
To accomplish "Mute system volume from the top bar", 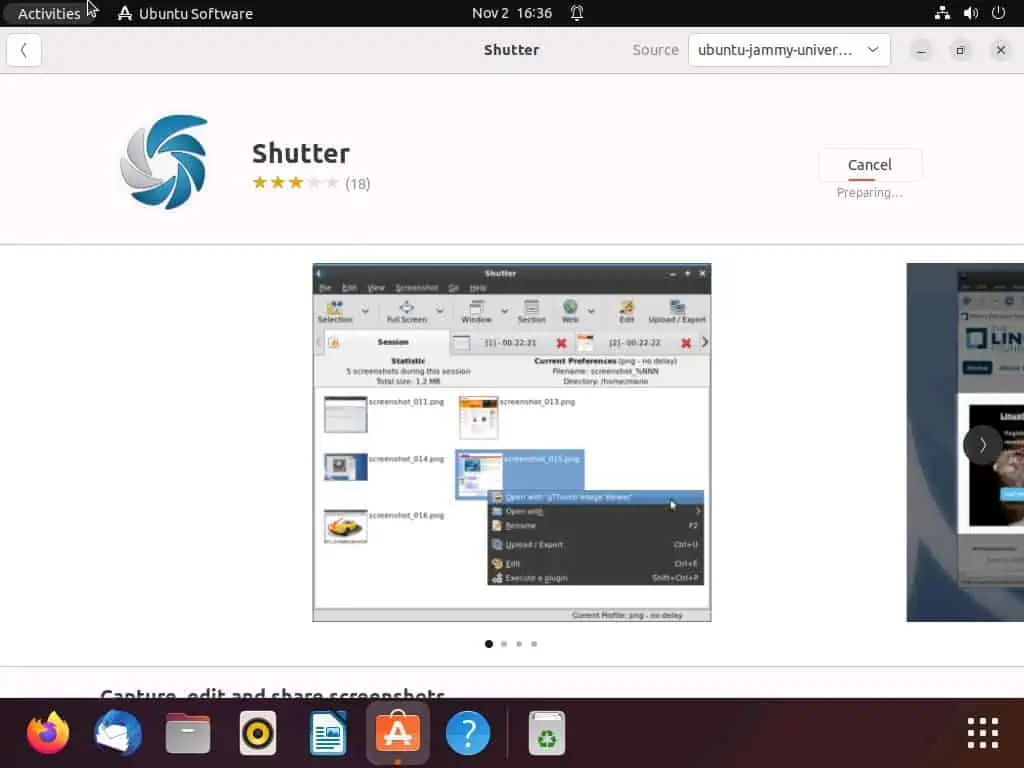I will pos(971,13).
